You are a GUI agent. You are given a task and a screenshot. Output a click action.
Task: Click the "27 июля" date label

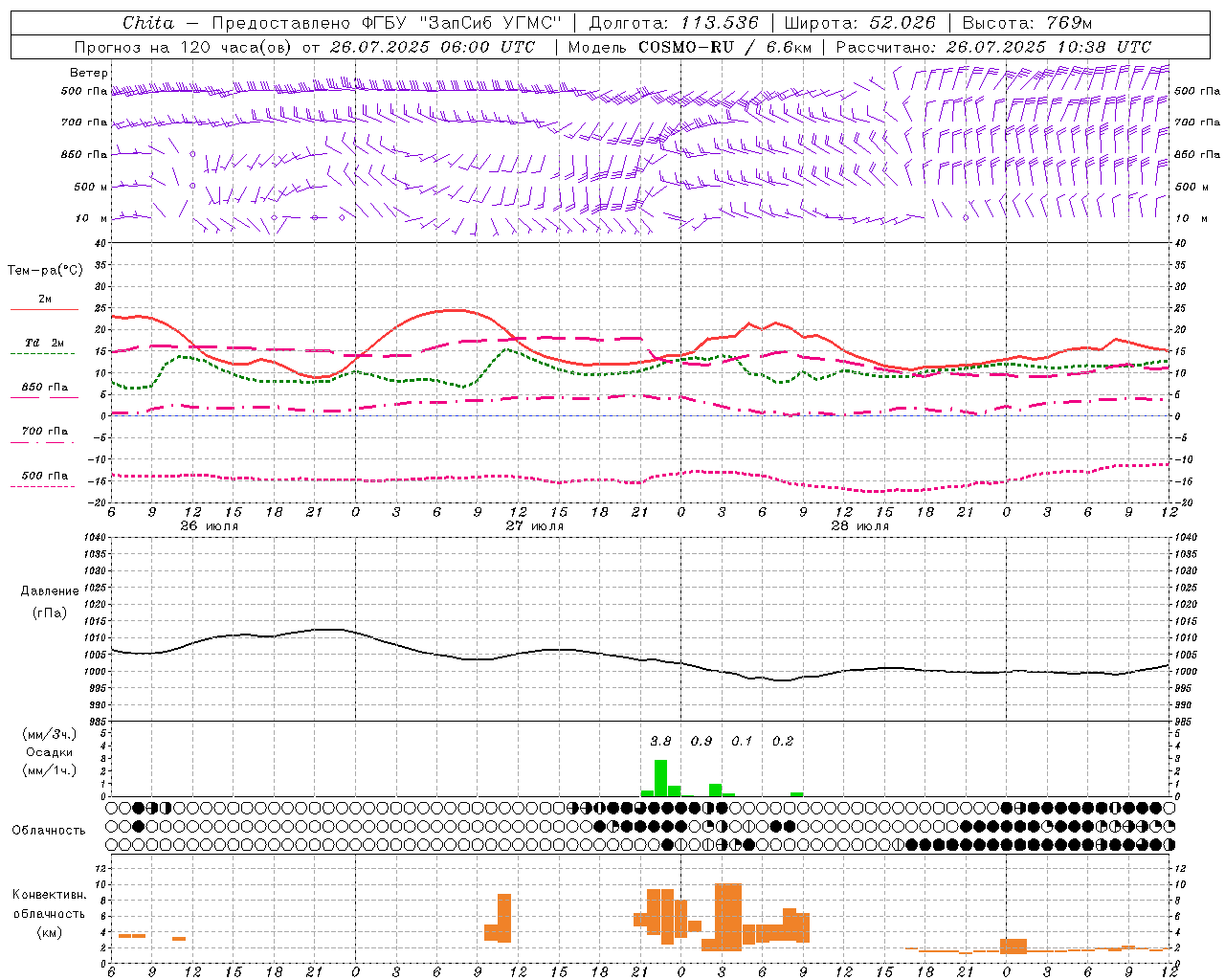click(535, 526)
